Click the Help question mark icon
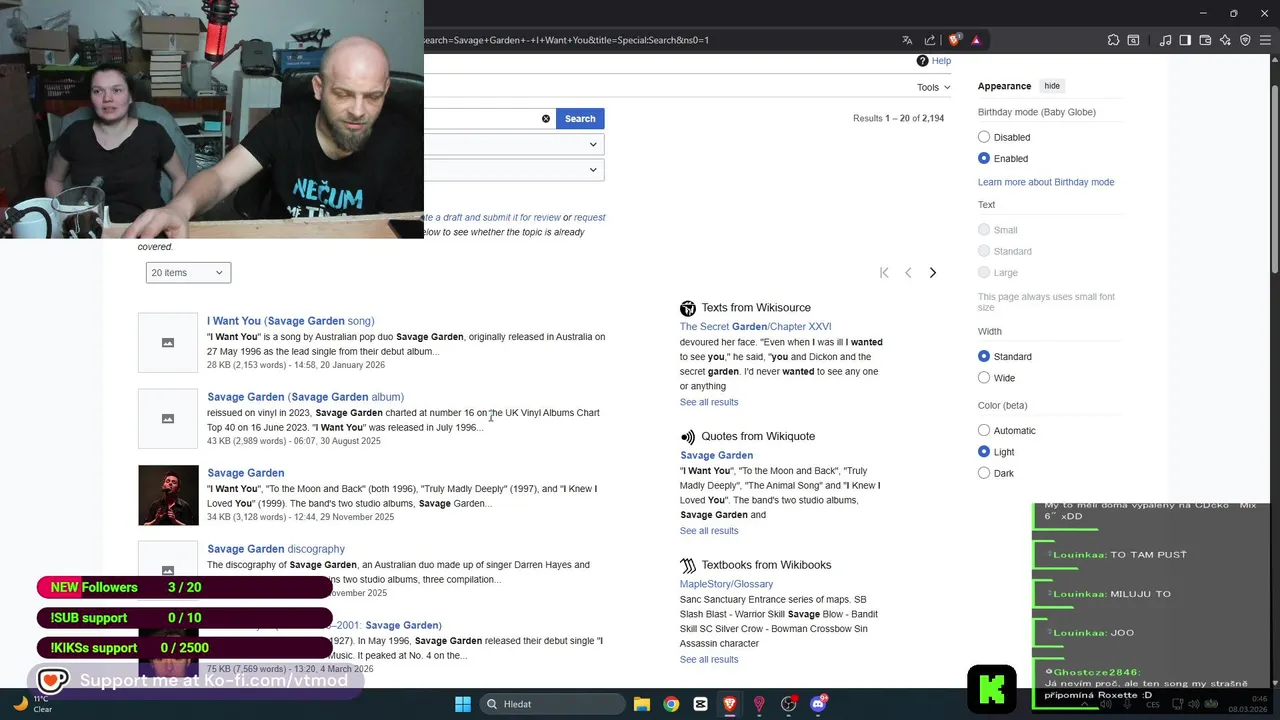 pyautogui.click(x=922, y=61)
